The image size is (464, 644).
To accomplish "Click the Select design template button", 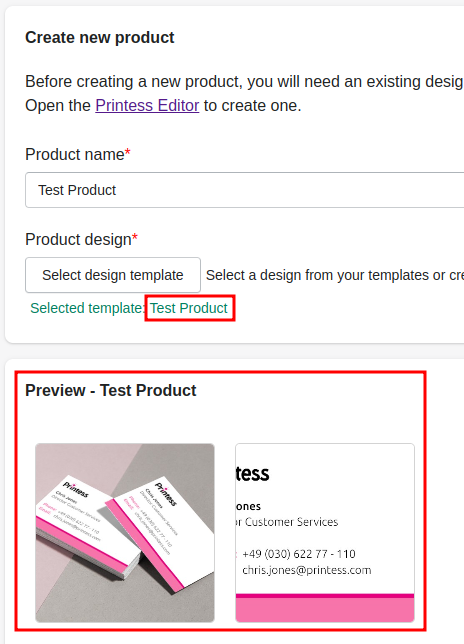I will (x=113, y=275).
